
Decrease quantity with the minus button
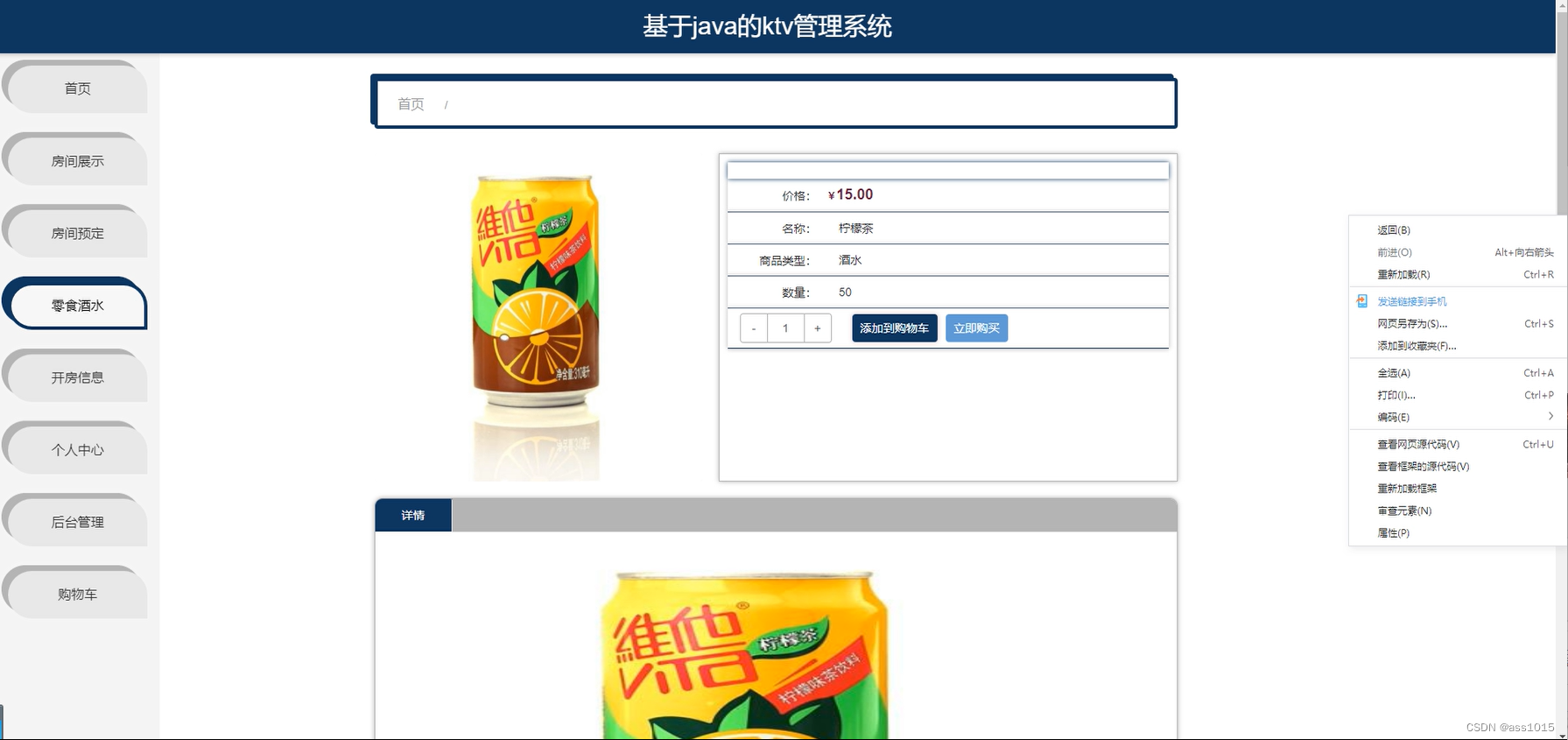754,328
